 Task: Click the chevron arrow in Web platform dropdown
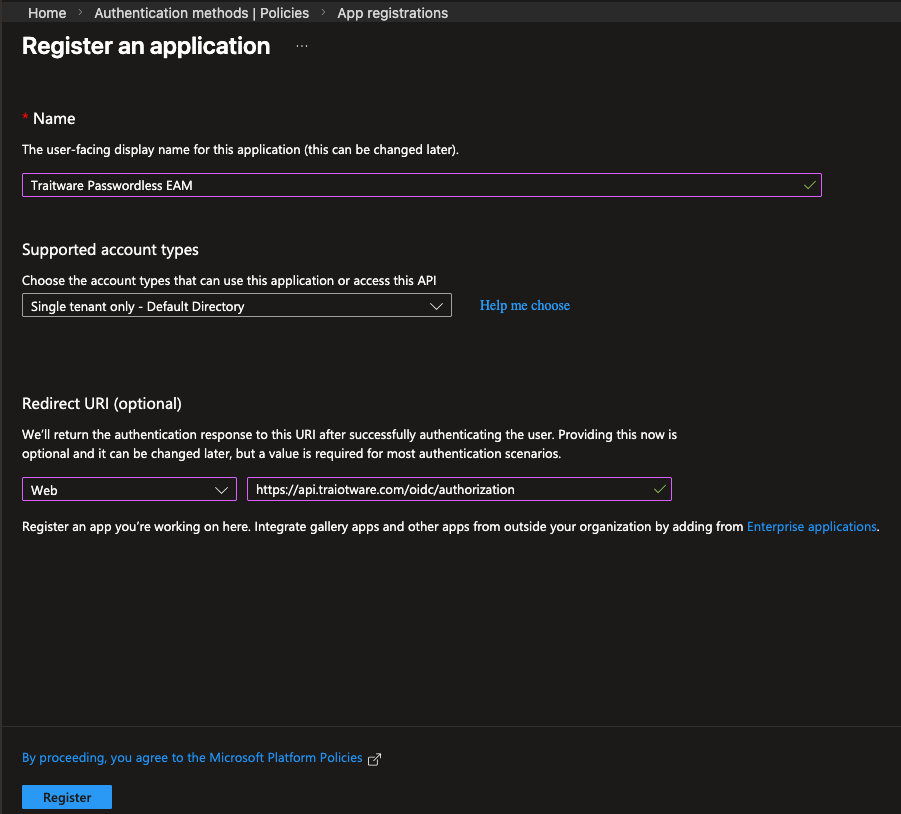[222, 489]
